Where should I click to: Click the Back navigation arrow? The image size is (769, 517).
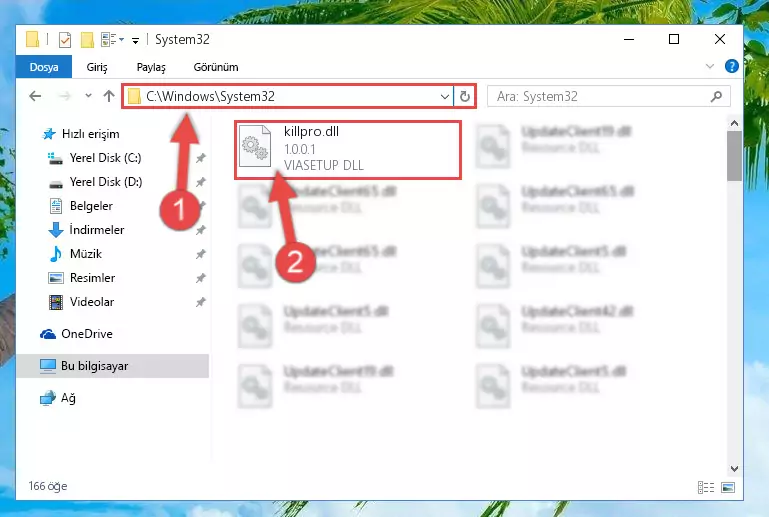point(35,96)
